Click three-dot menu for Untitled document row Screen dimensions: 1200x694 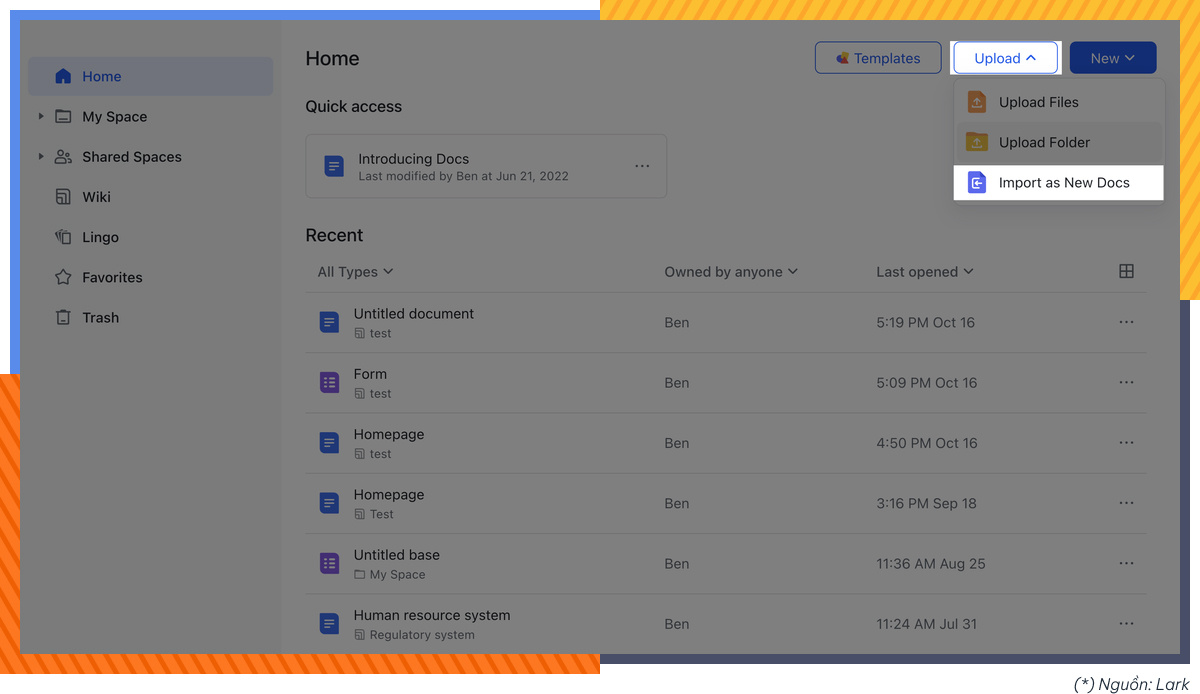click(1126, 322)
